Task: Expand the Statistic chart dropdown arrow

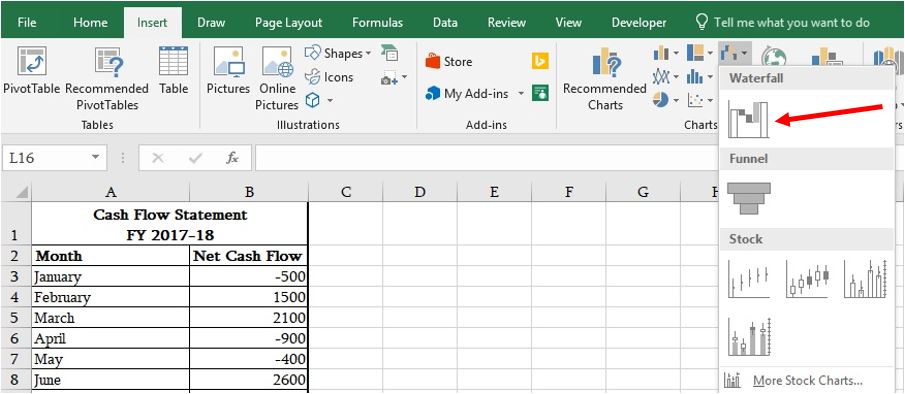Action: [710, 77]
